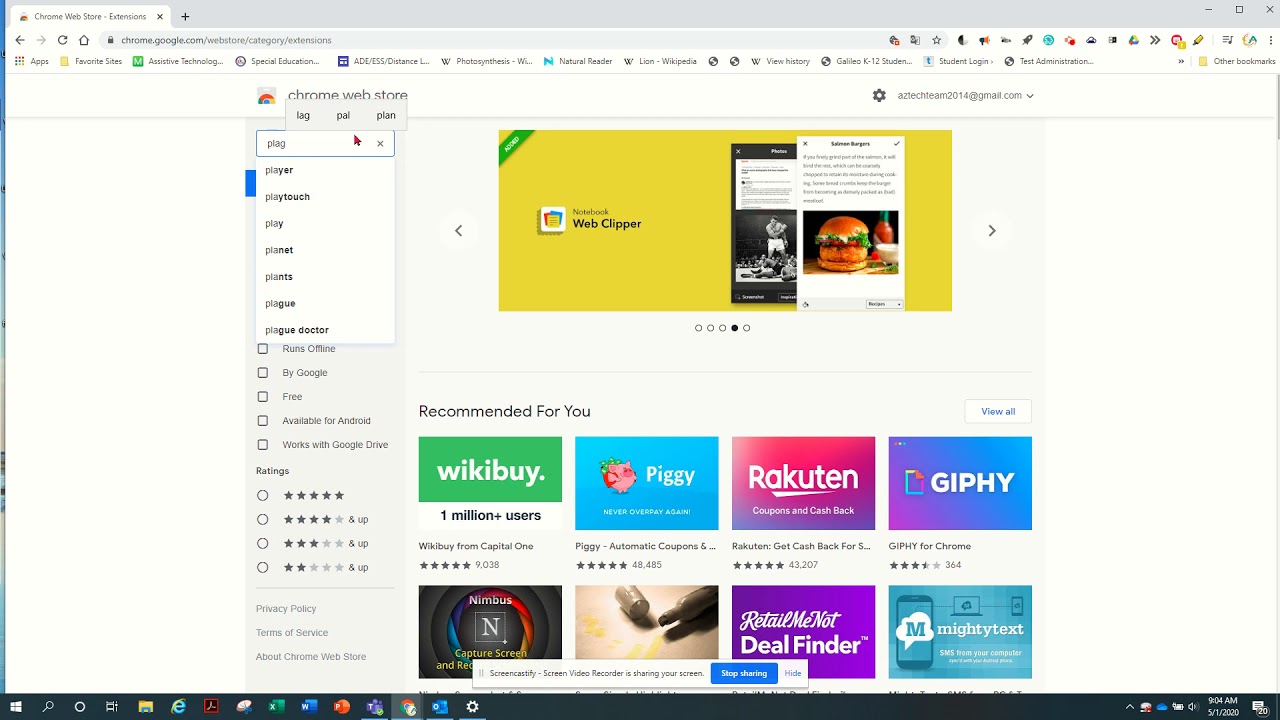Viewport: 1280px width, 720px height.
Task: Click the yellow highlighter extension icon
Action: [1198, 40]
